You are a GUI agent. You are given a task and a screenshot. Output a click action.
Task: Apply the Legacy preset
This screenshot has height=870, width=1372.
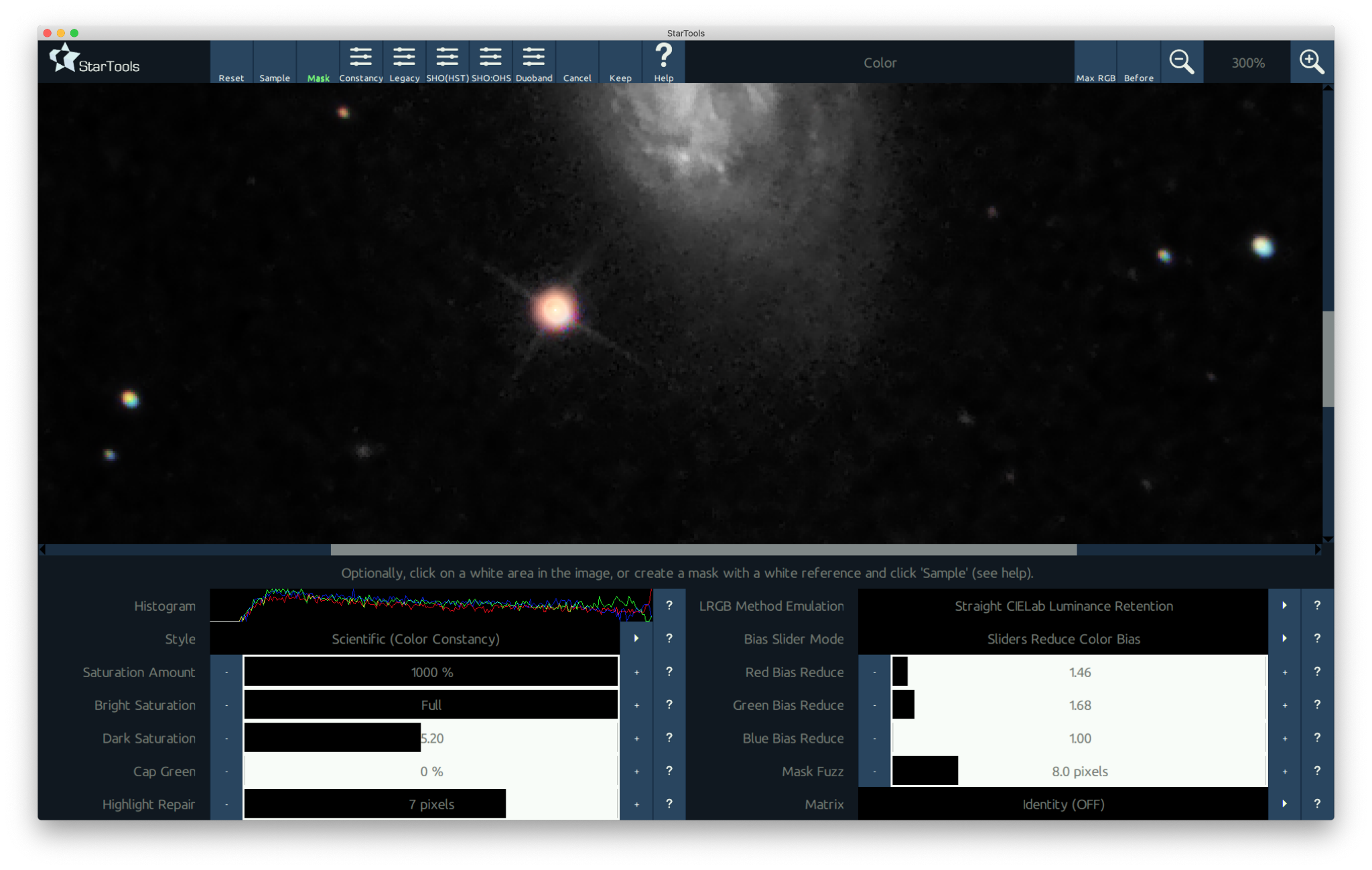pyautogui.click(x=405, y=62)
